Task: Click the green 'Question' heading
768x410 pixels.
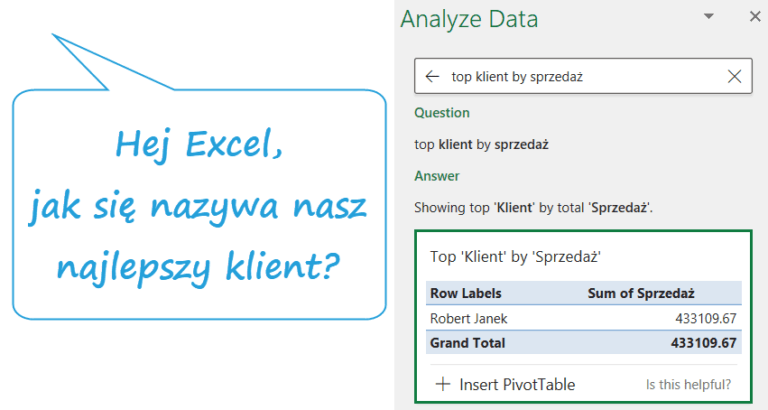Action: click(441, 113)
